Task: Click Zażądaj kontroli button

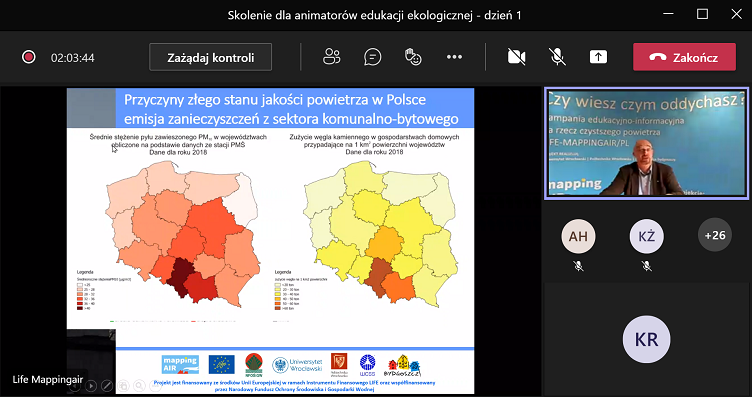Action: pyautogui.click(x=211, y=57)
